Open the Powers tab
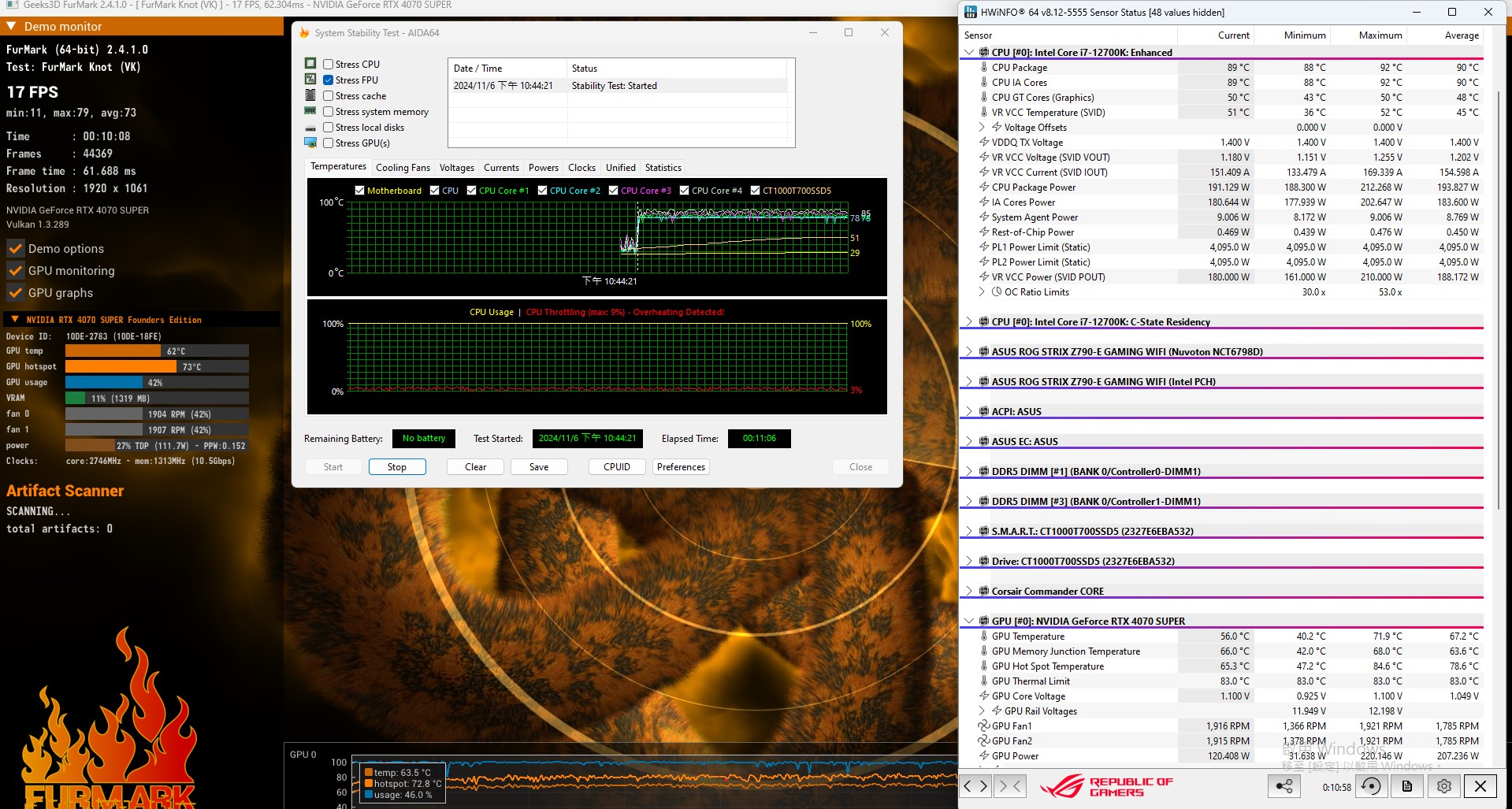Viewport: 1512px width, 809px height. pos(543,167)
